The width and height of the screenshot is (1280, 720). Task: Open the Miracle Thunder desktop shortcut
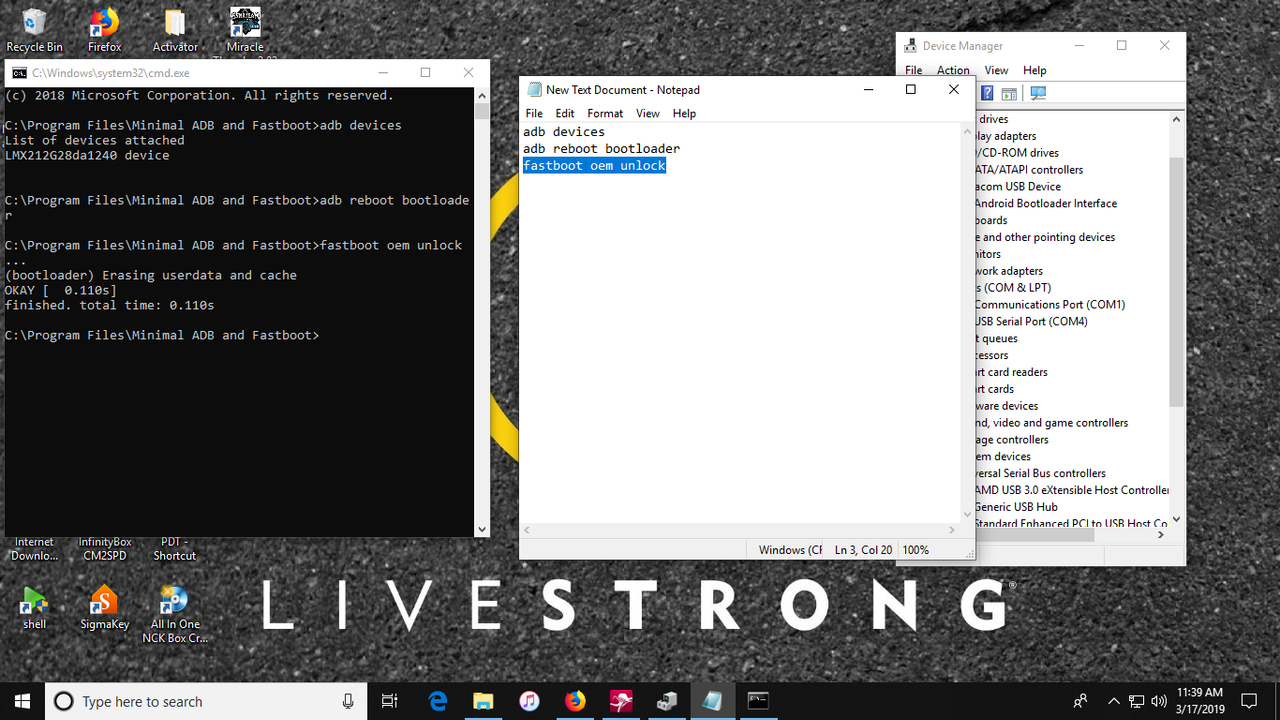(244, 22)
